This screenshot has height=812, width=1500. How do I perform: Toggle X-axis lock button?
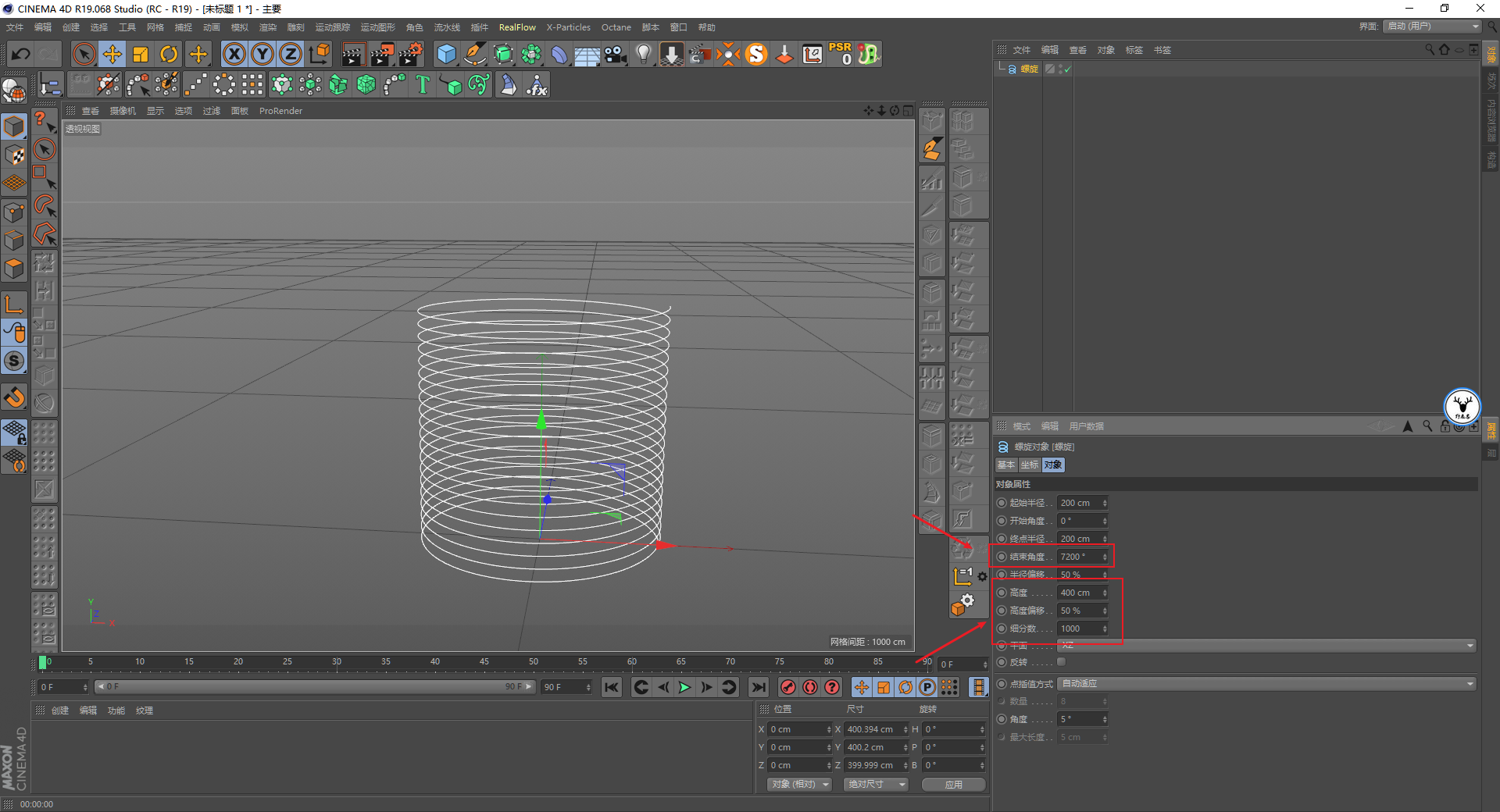coord(234,54)
